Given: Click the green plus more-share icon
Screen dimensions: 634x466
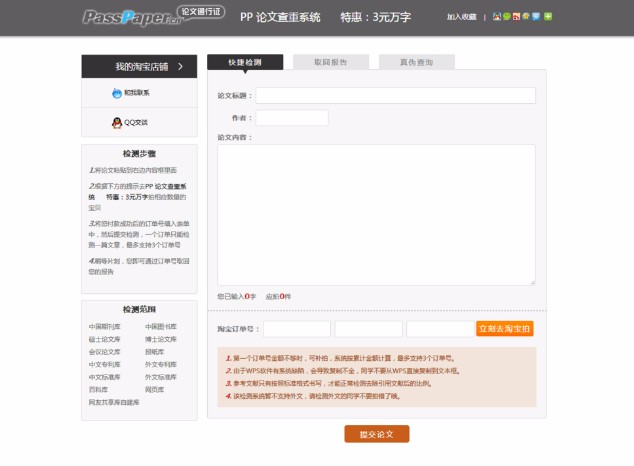Looking at the screenshot, I should (548, 17).
